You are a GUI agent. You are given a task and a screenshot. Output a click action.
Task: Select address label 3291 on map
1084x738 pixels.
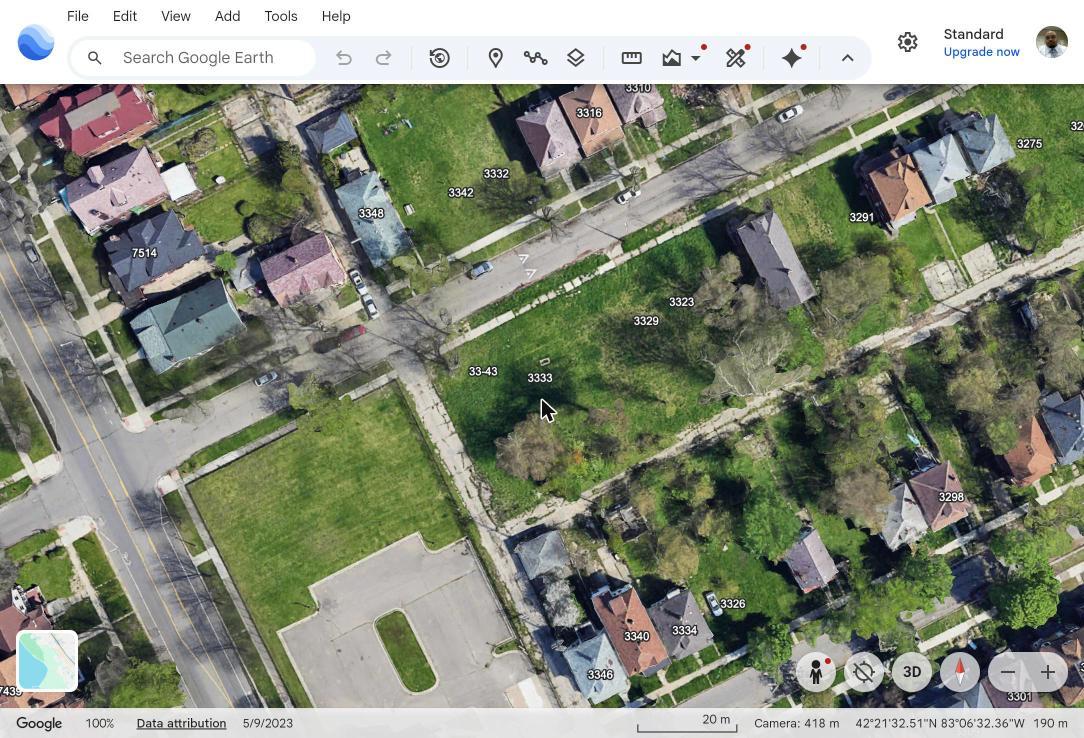[861, 217]
